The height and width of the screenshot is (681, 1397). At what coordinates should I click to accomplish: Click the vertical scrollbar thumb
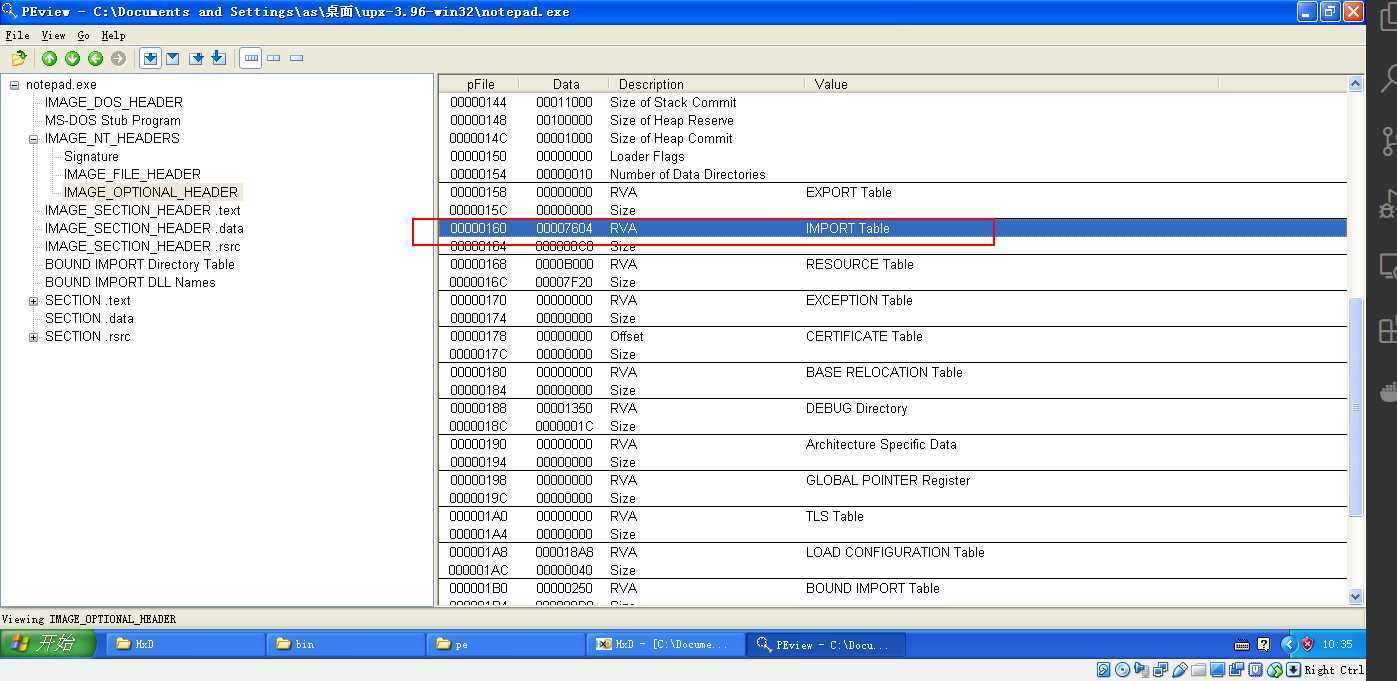(x=1356, y=406)
